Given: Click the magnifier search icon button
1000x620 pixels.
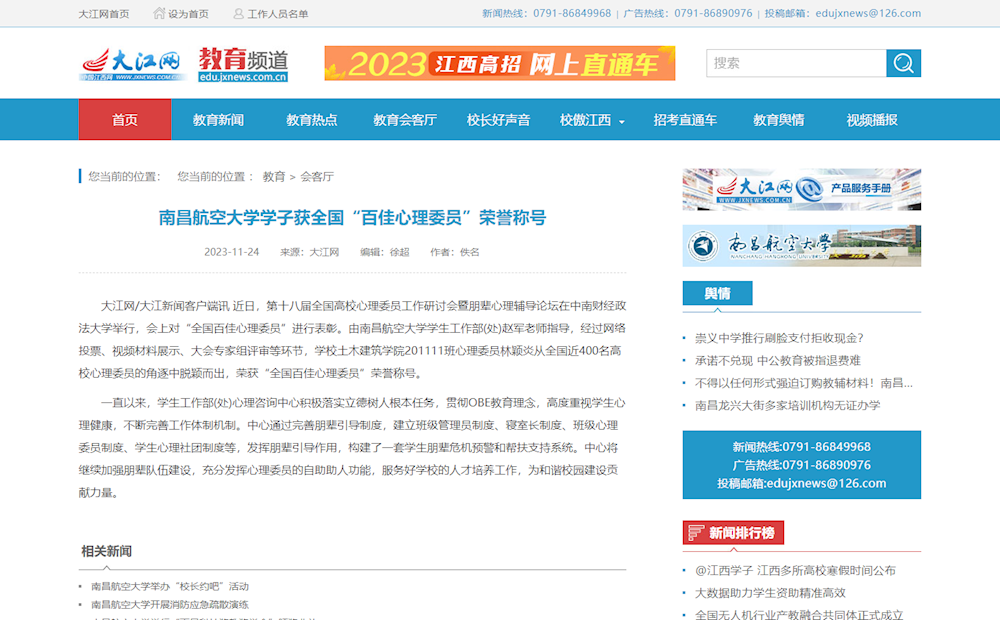Looking at the screenshot, I should coord(903,63).
